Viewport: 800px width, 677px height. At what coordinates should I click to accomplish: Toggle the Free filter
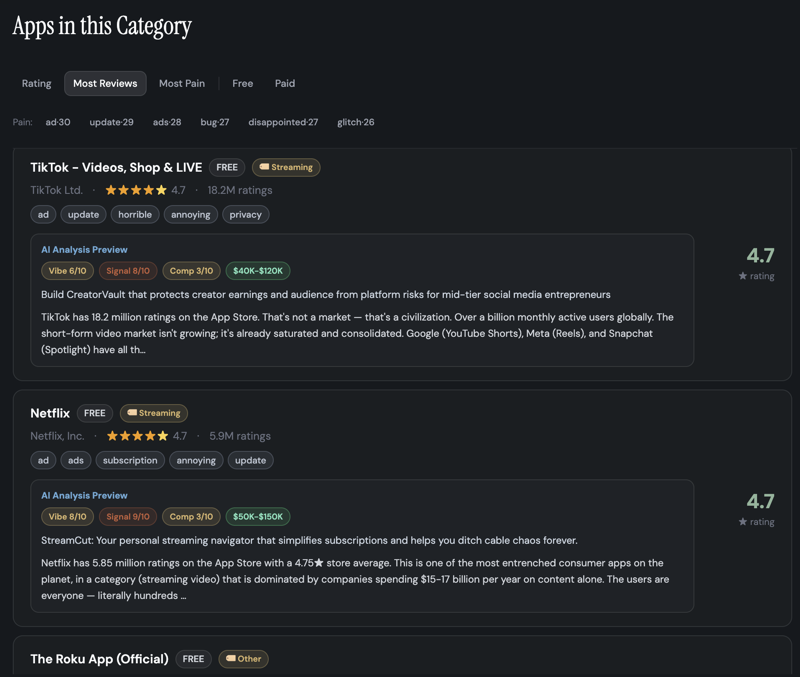pos(242,83)
